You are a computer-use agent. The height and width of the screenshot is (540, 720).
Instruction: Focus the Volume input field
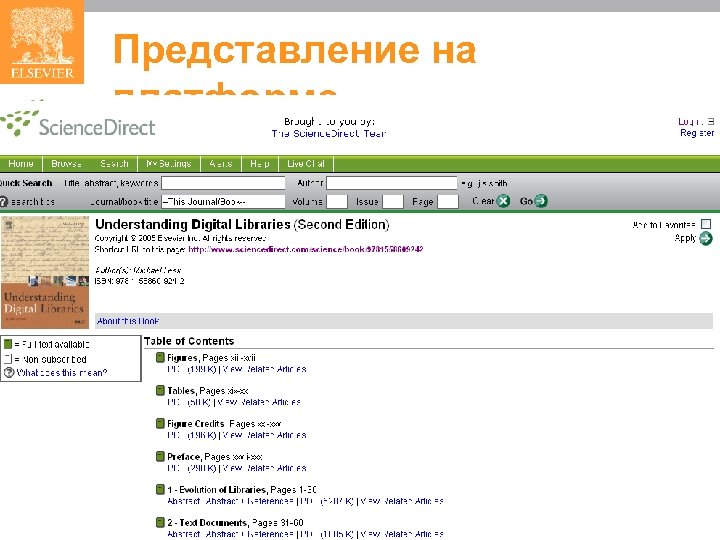click(x=337, y=202)
